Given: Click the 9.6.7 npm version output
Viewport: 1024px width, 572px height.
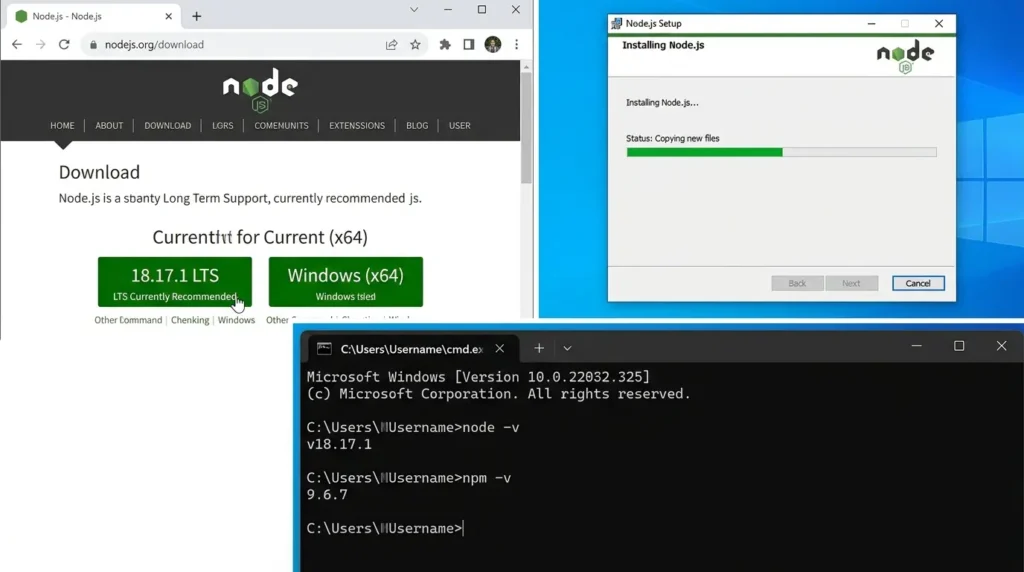Looking at the screenshot, I should [327, 494].
